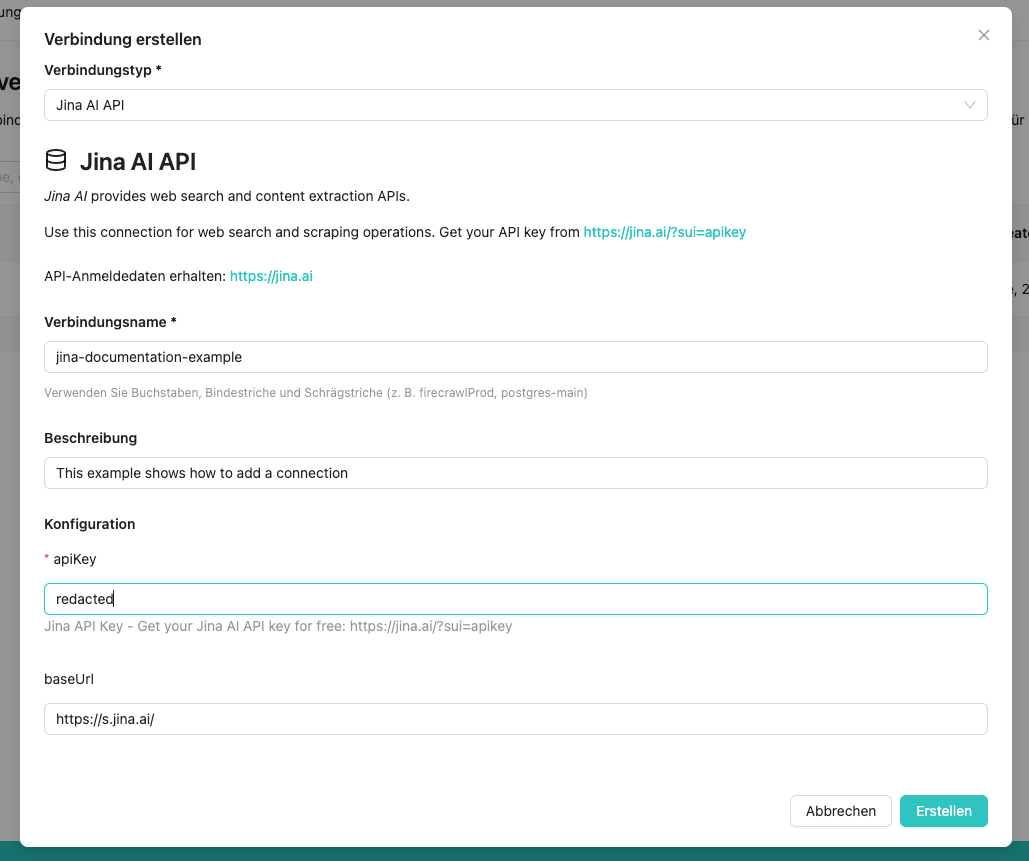The image size is (1029, 861).
Task: Click the 'API-Anmeldedaten erhalten:' text
Action: (x=135, y=276)
